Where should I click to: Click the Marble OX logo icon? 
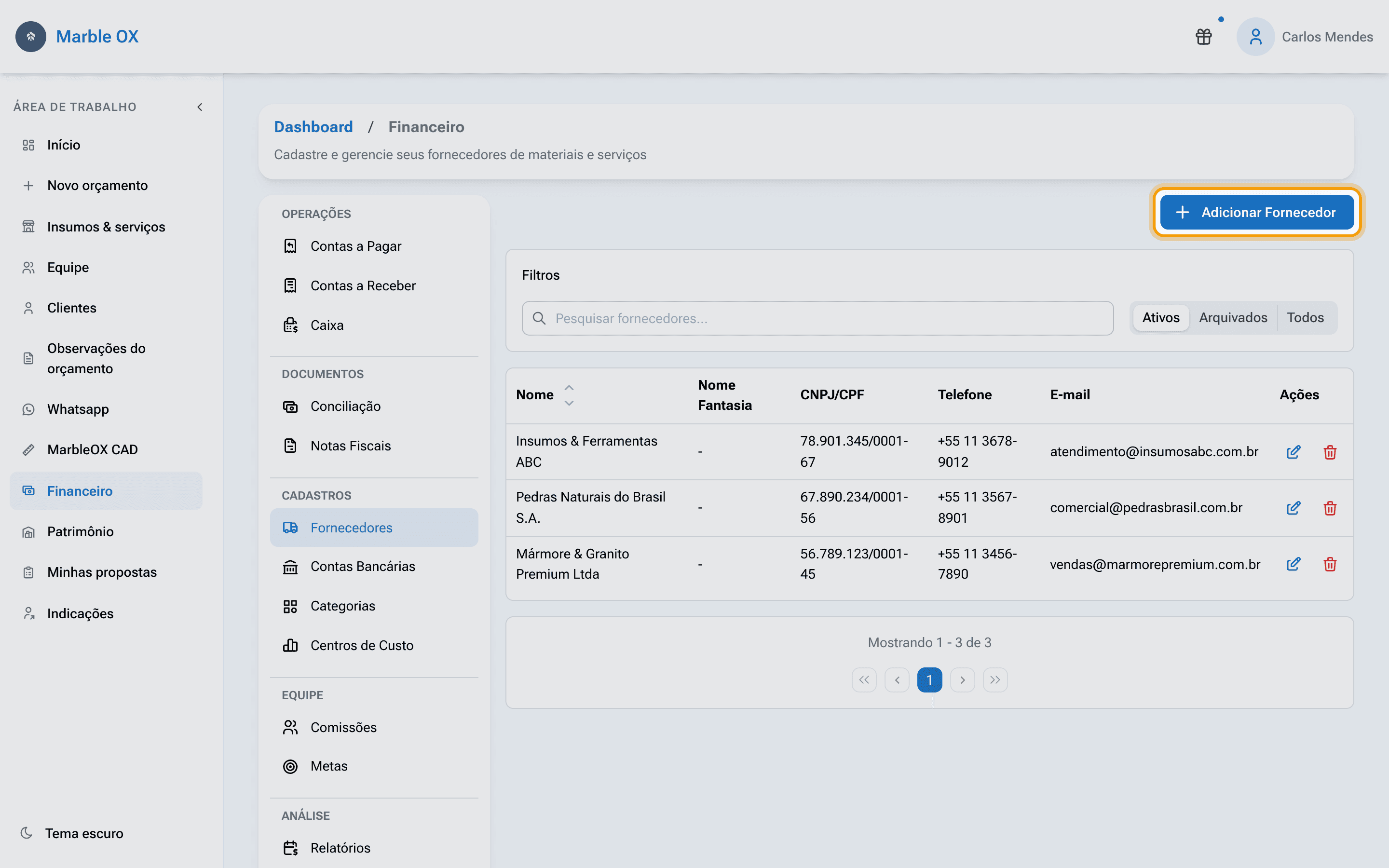(x=31, y=37)
